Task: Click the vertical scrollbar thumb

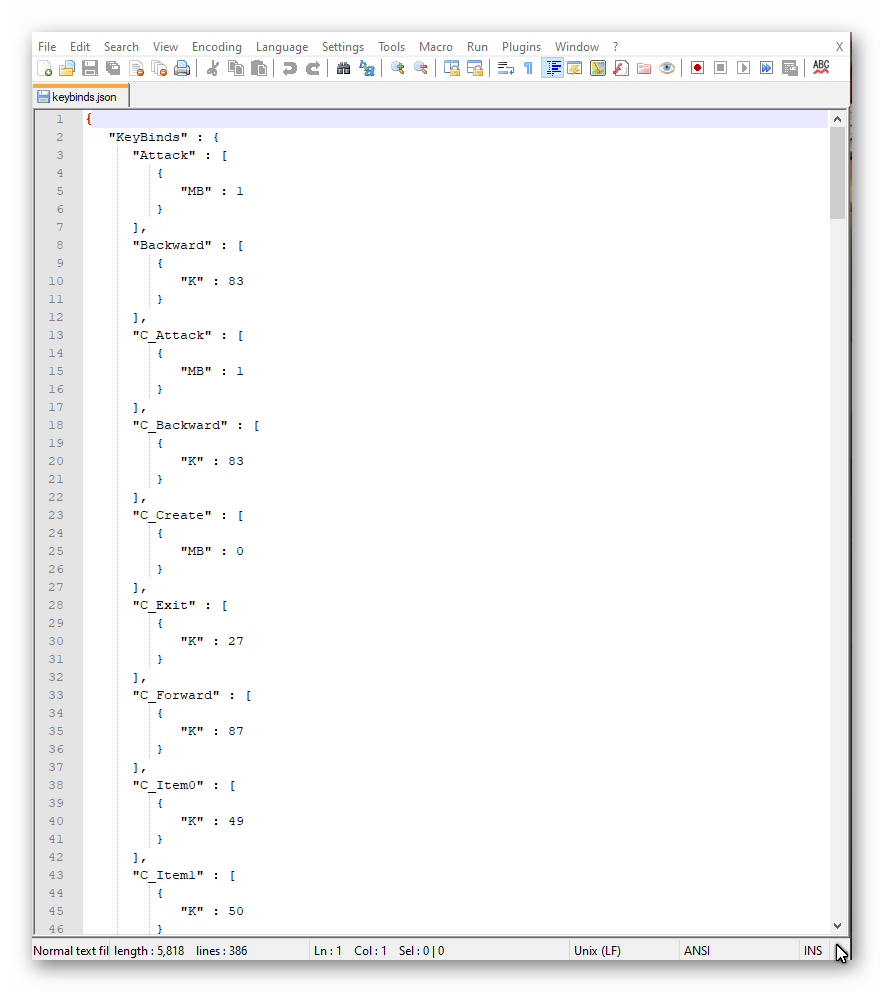Action: 837,172
